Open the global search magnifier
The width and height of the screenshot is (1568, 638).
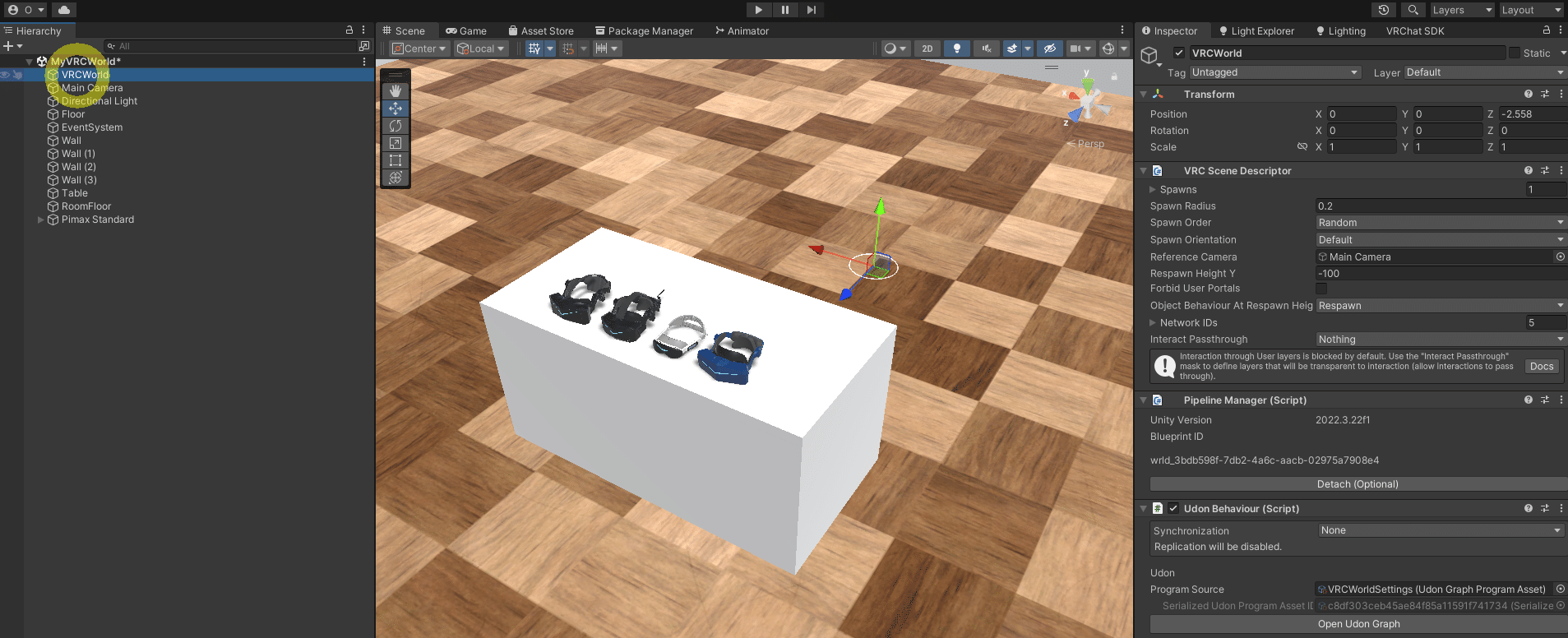click(1413, 10)
